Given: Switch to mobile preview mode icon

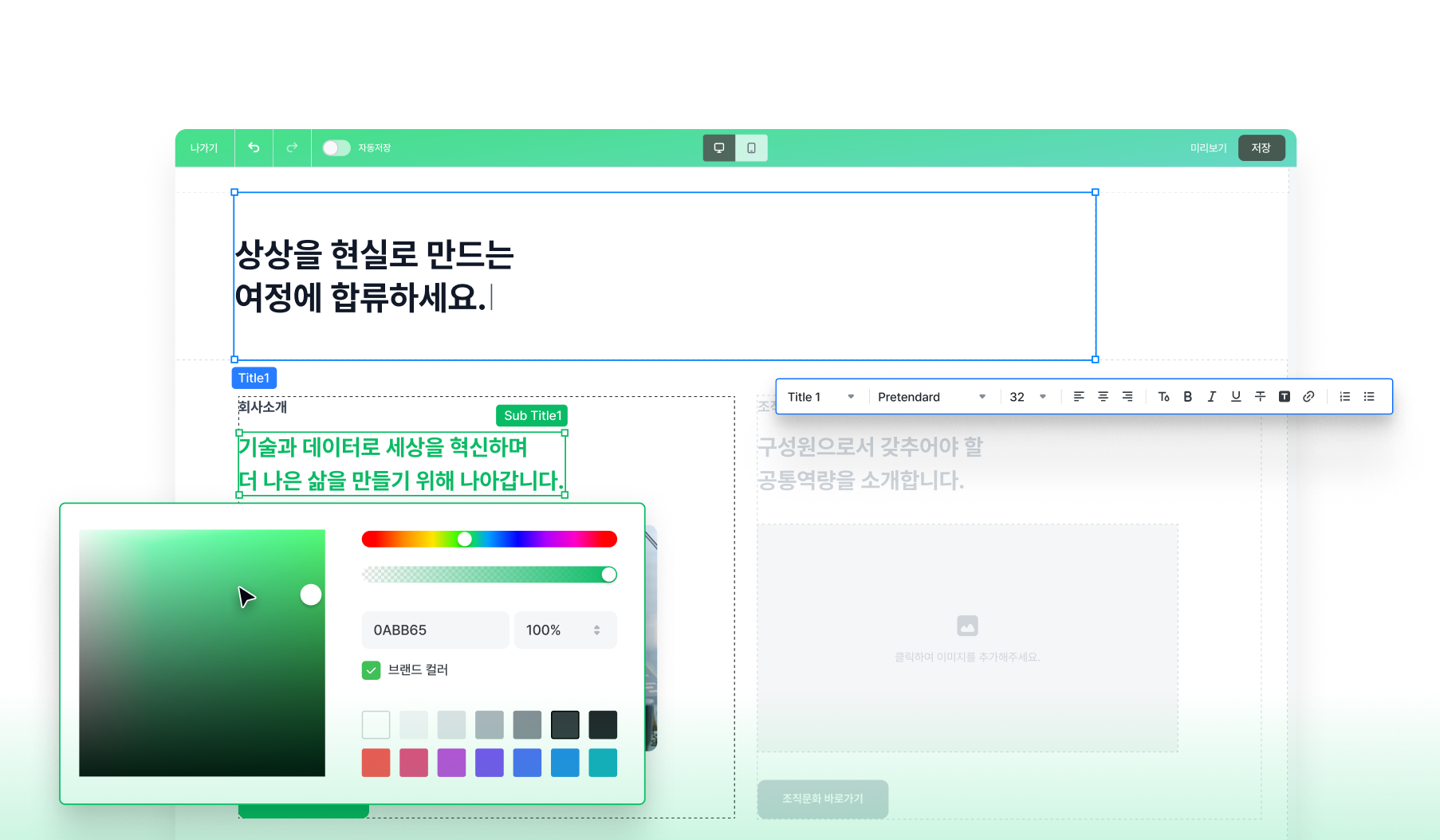Looking at the screenshot, I should [x=751, y=147].
